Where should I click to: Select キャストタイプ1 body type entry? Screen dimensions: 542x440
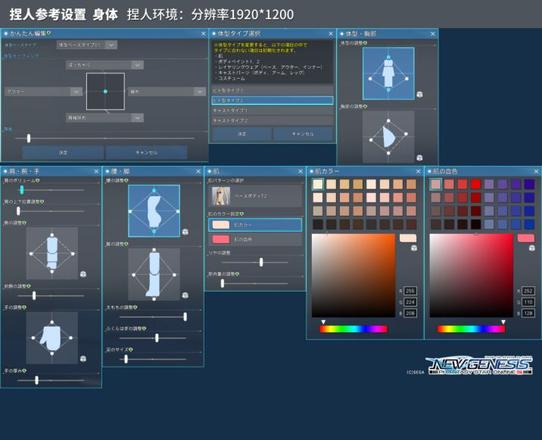(272, 110)
